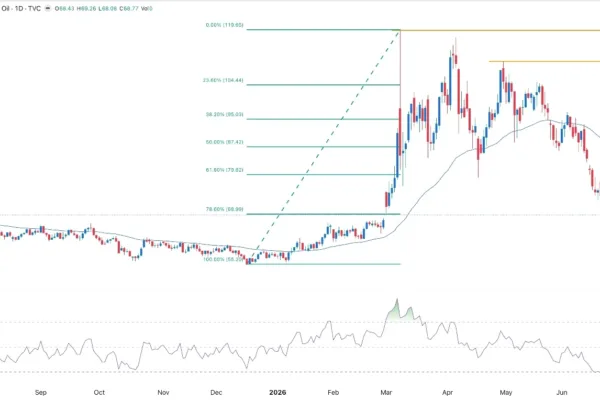Viewport: 600px width, 400px height.
Task: Click the 78.60% Fibonacci level label
Action: 224,209
